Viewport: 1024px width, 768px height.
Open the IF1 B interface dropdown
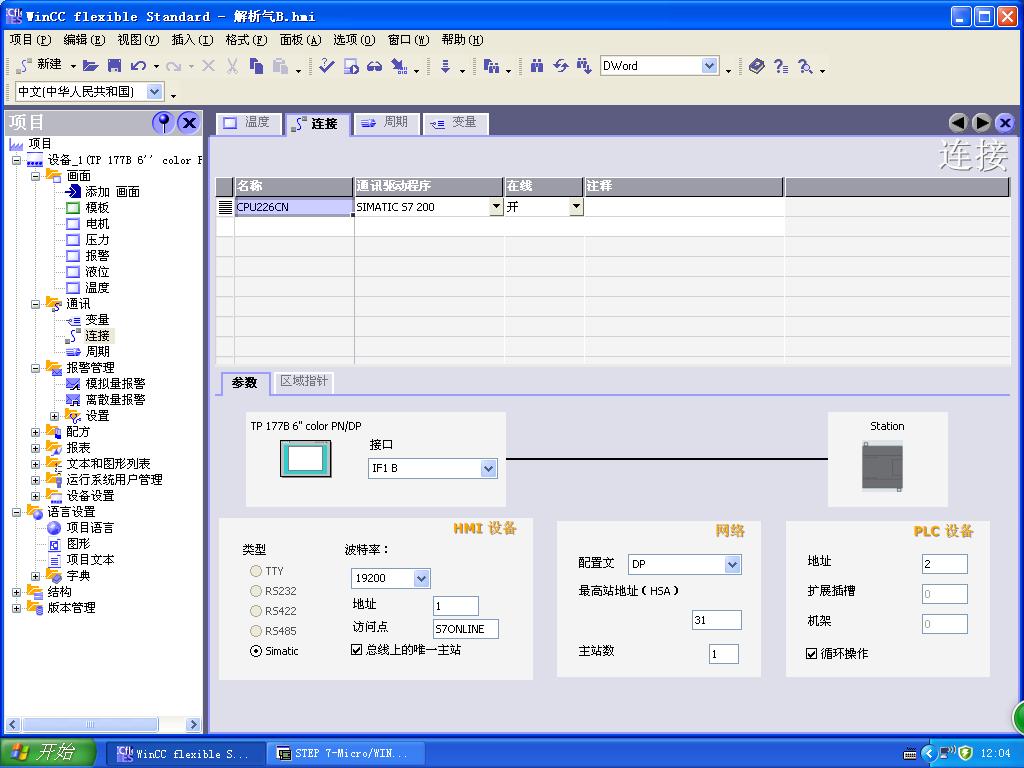click(488, 468)
